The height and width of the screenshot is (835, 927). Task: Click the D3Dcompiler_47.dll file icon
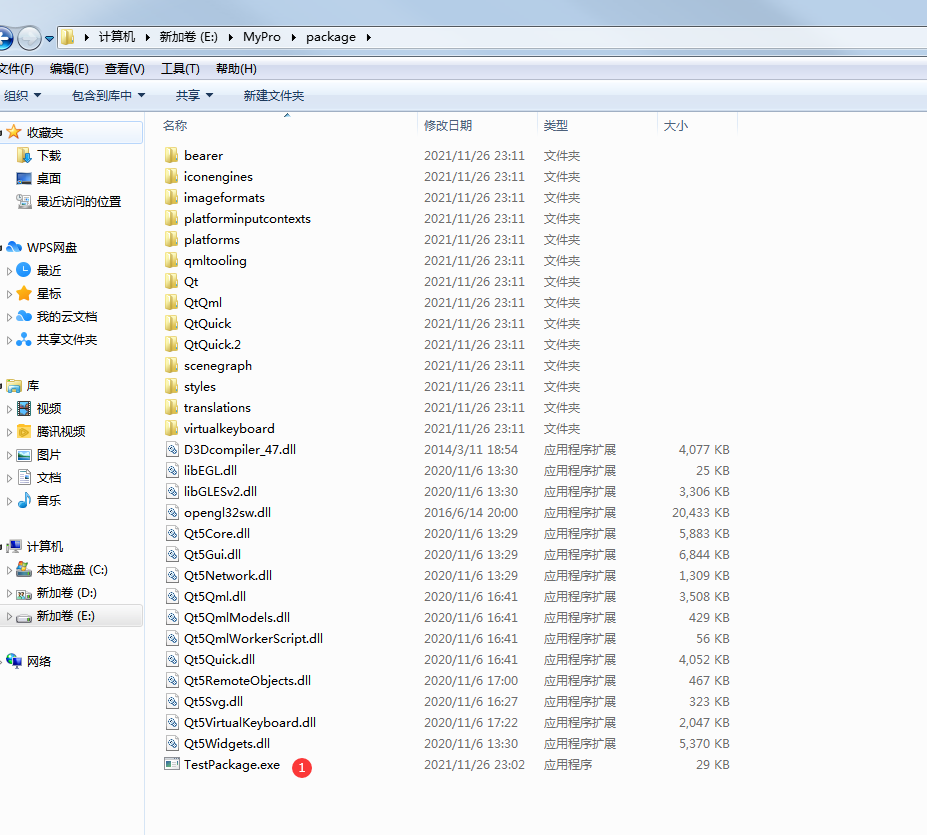(172, 449)
